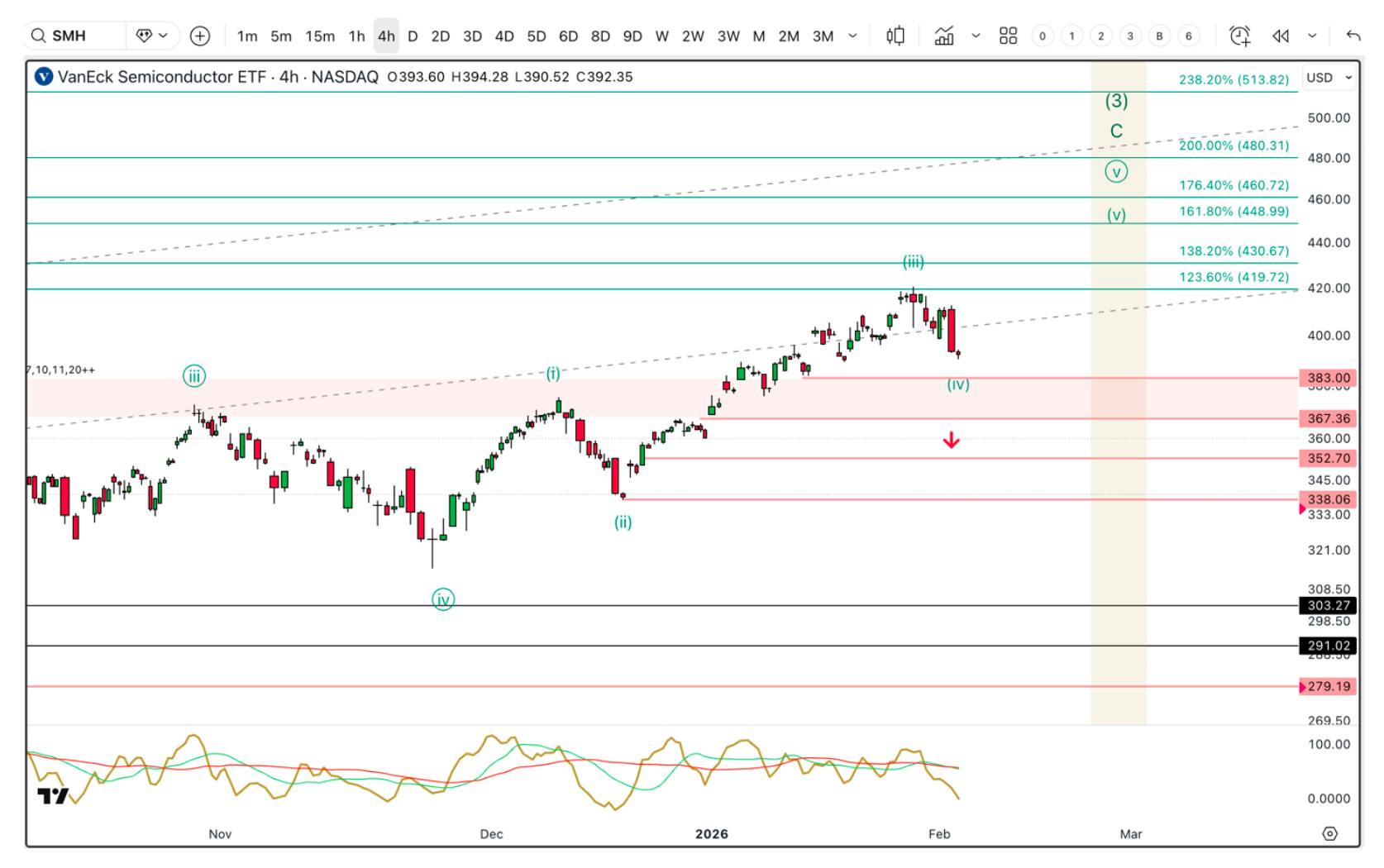Click the 138.20% (430.67) Fibonacci label

(x=1234, y=250)
